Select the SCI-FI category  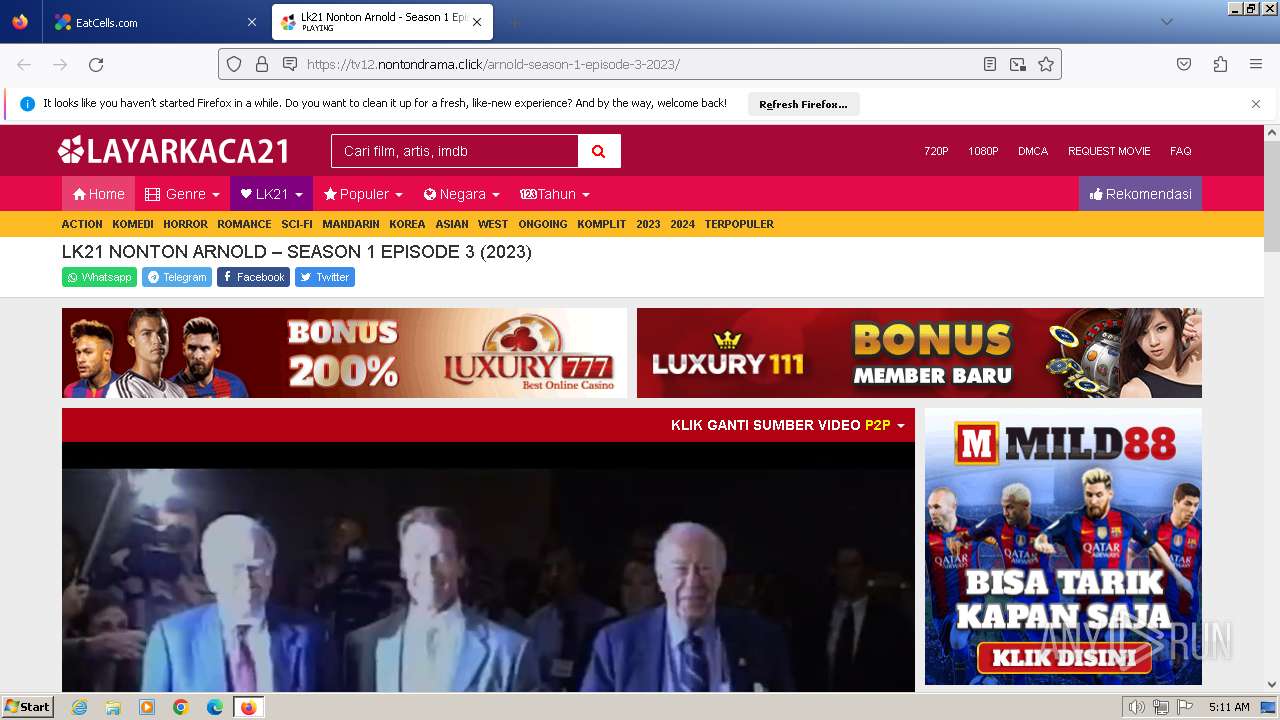pos(297,224)
